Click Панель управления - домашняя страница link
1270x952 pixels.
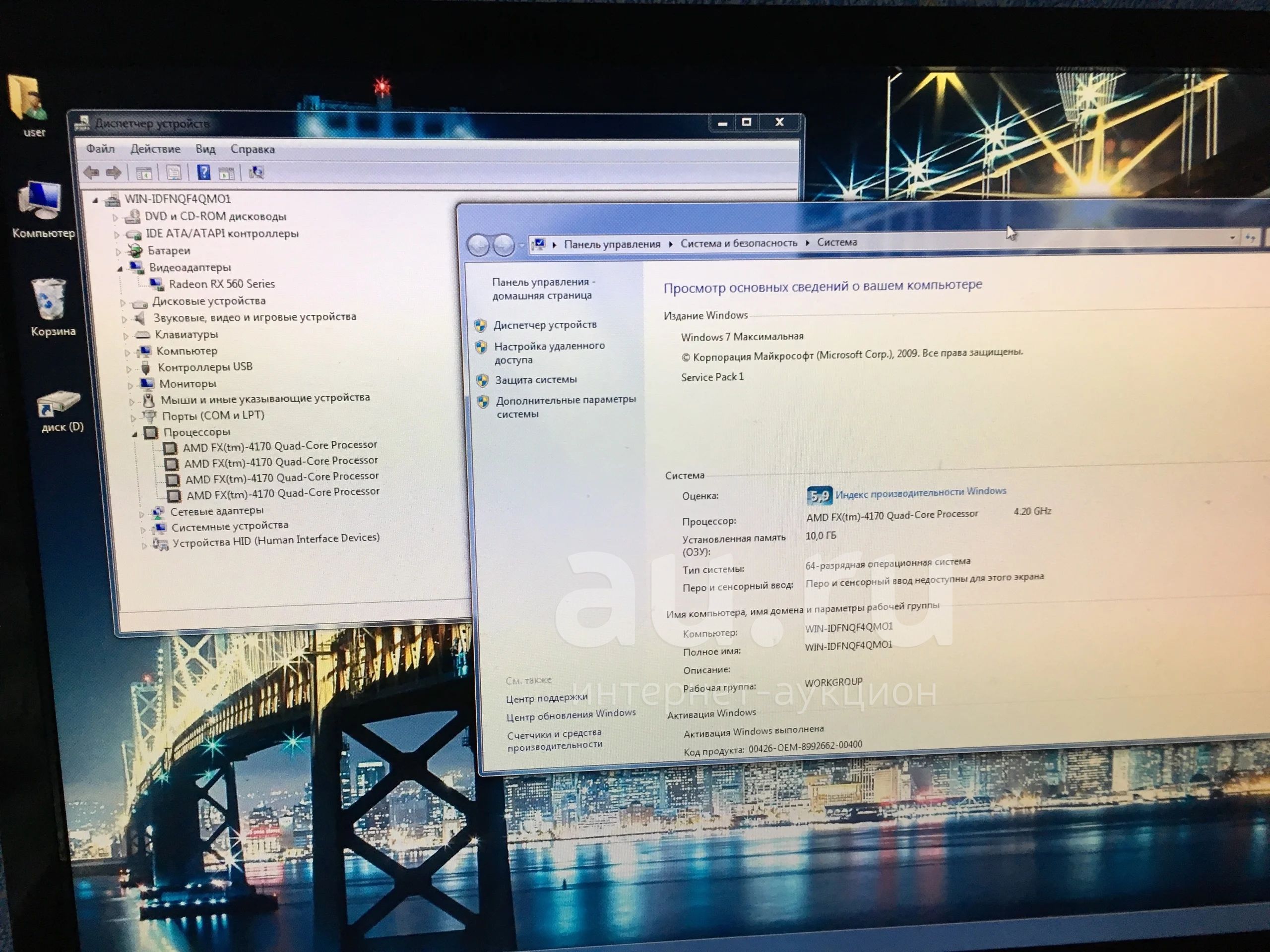543,289
